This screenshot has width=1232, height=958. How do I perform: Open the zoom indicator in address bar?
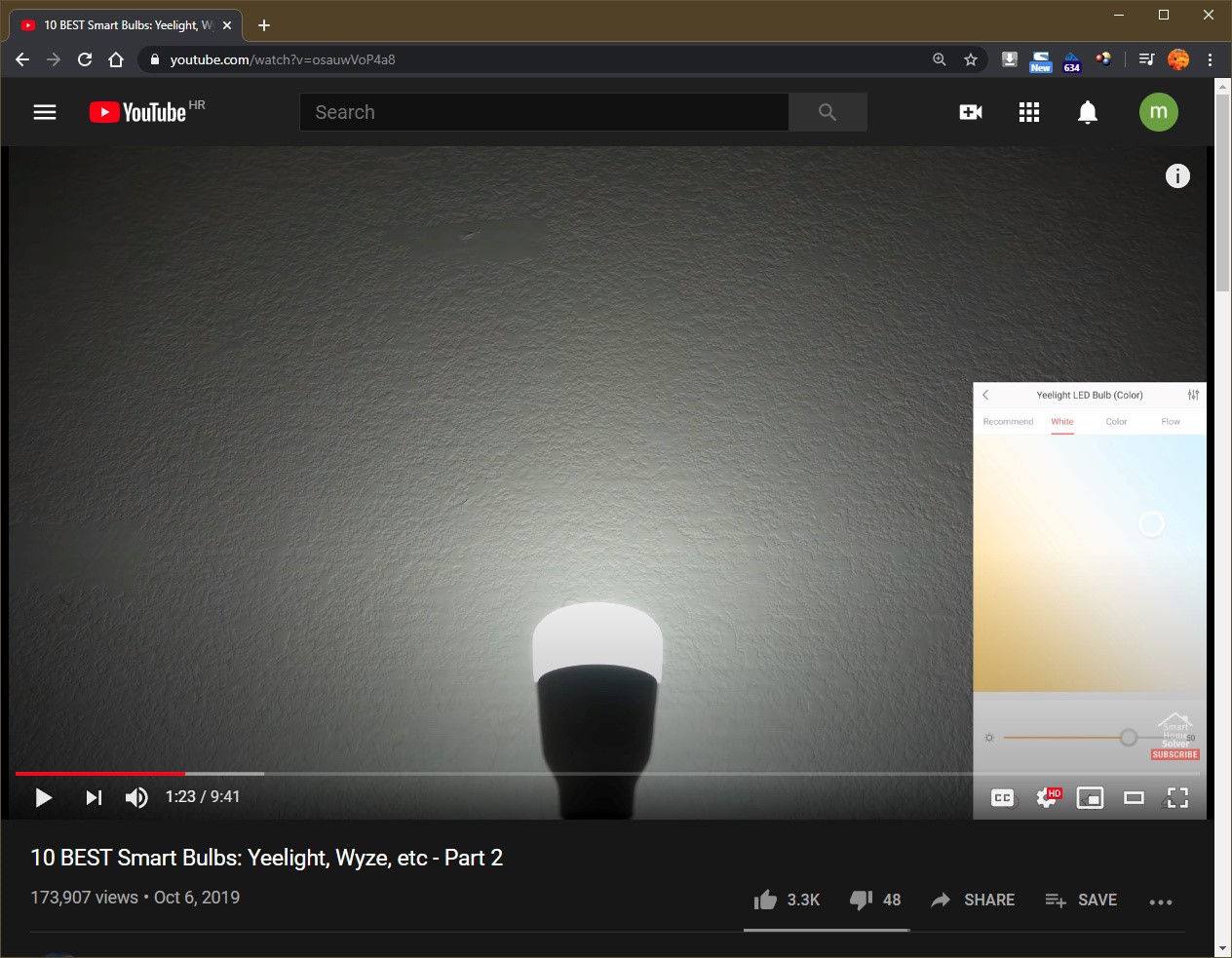tap(940, 59)
